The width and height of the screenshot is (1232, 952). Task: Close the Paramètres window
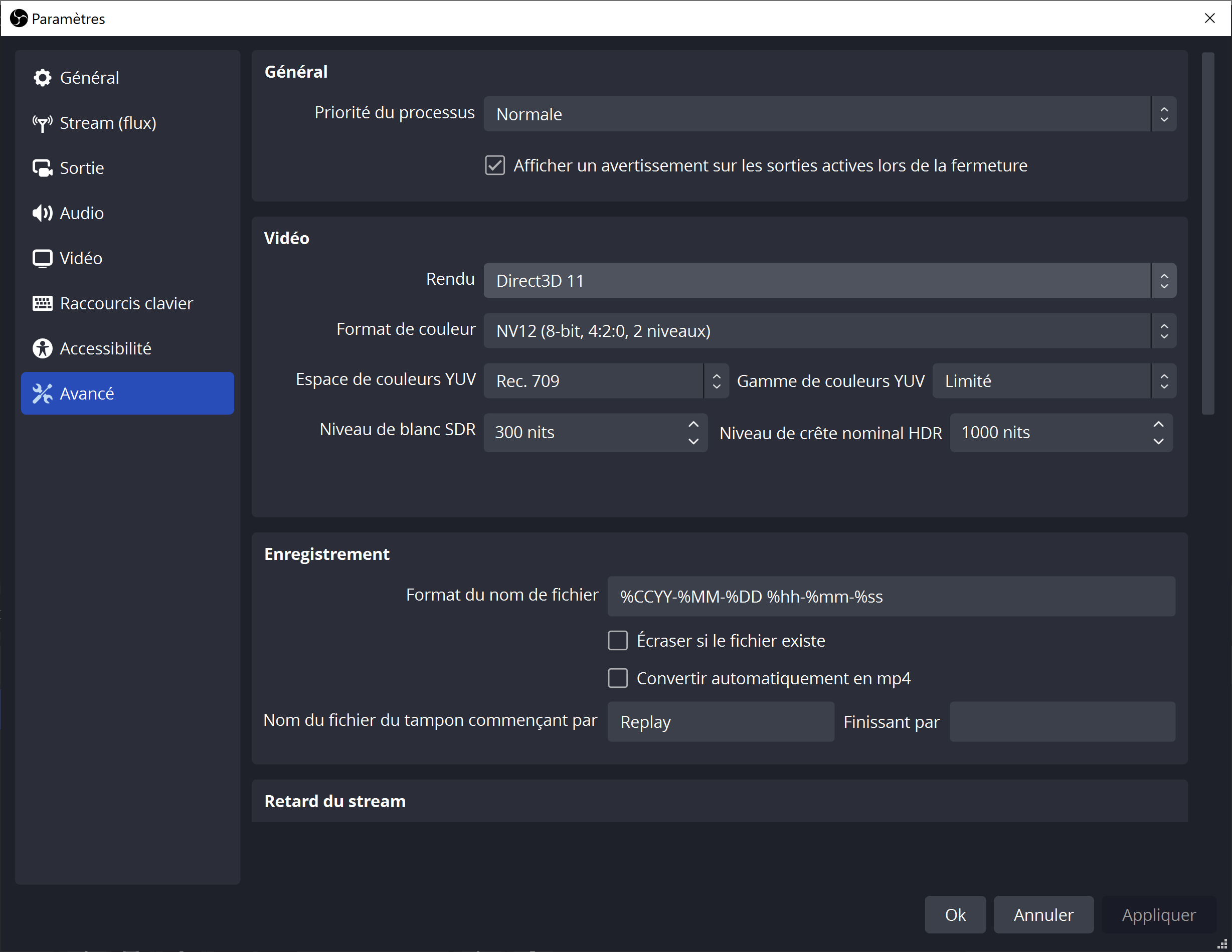coord(1210,18)
